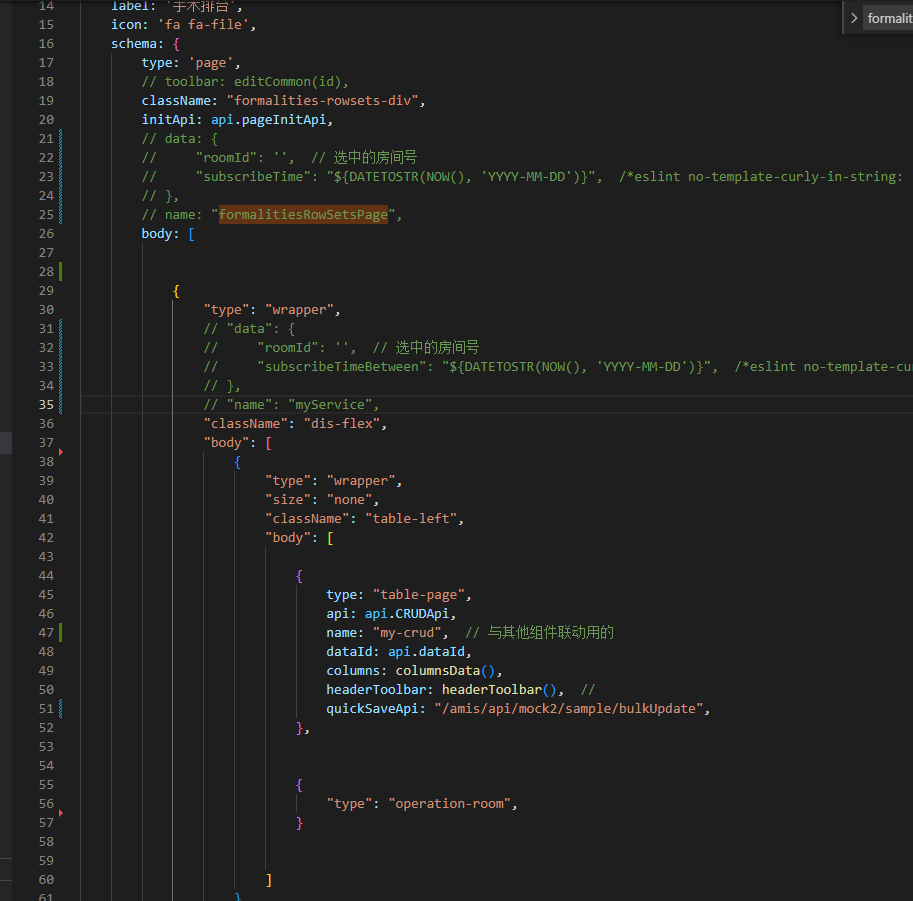This screenshot has width=913, height=901.
Task: Click line number 44 in the gutter
Action: (46, 575)
